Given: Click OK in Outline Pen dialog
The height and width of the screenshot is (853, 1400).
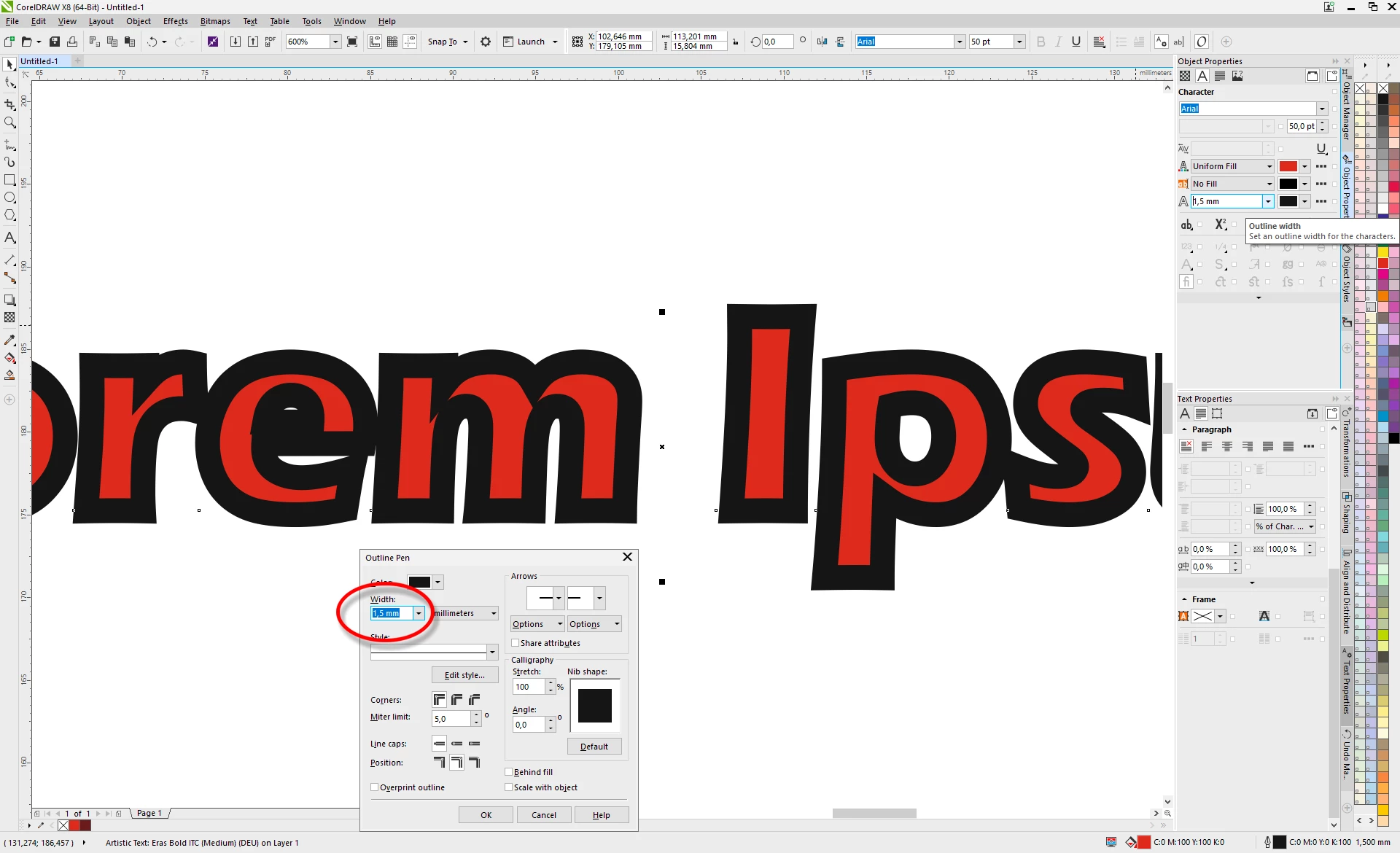Looking at the screenshot, I should coord(486,815).
